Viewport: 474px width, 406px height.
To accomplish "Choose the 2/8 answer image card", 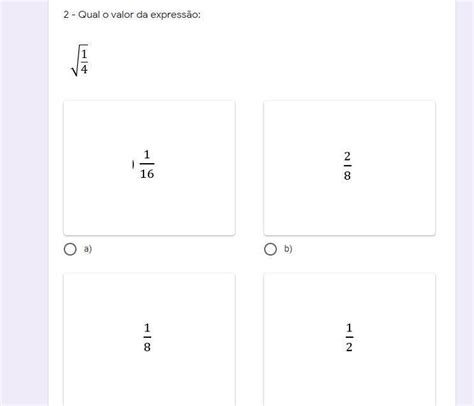I will (x=349, y=168).
